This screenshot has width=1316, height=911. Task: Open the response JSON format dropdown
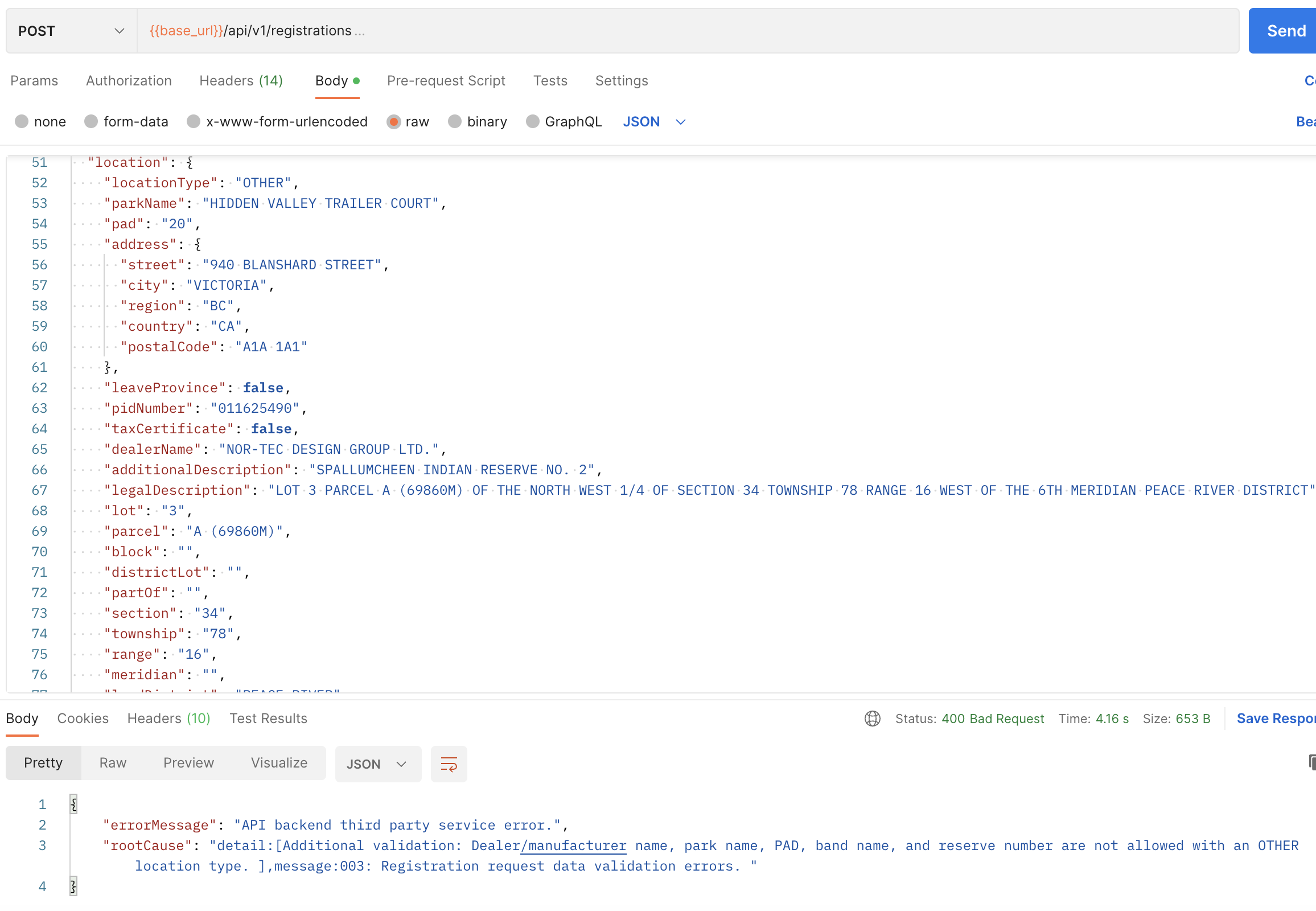tap(378, 764)
